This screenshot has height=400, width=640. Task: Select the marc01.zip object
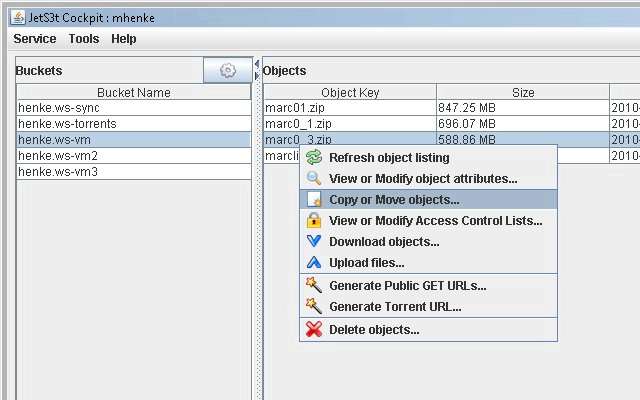(x=350, y=108)
